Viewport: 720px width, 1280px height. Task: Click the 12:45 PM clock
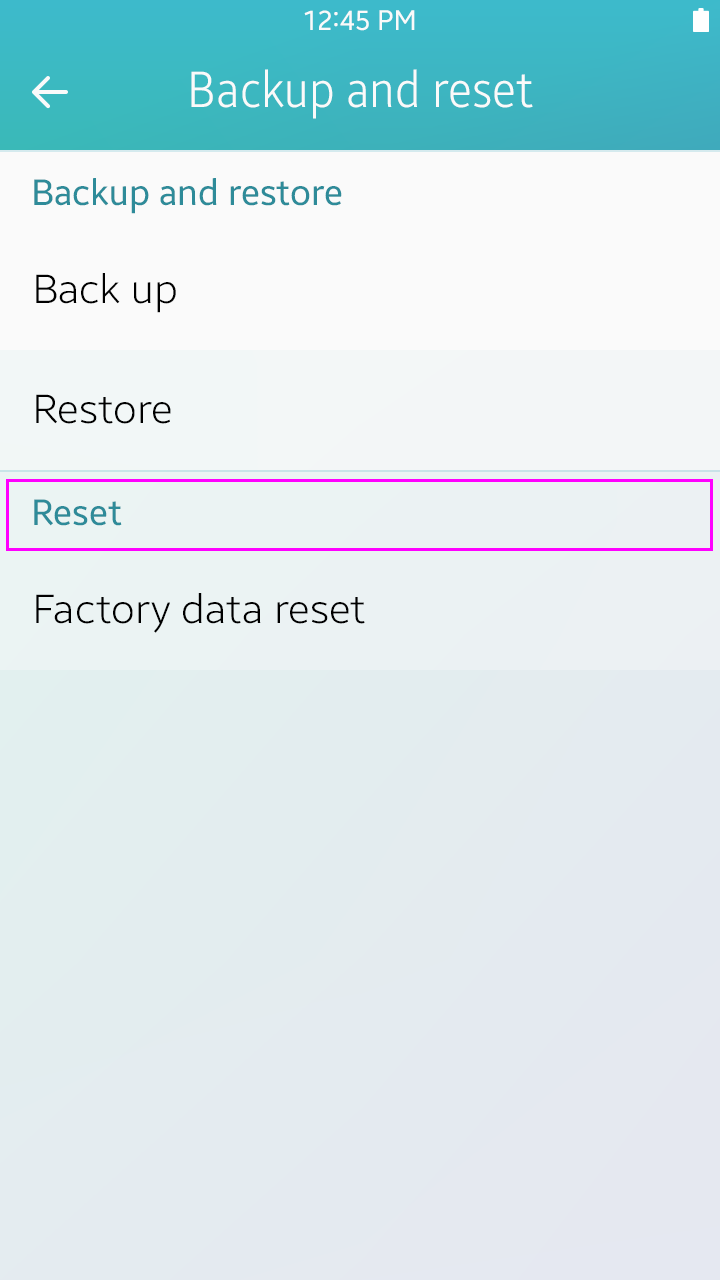coord(360,21)
